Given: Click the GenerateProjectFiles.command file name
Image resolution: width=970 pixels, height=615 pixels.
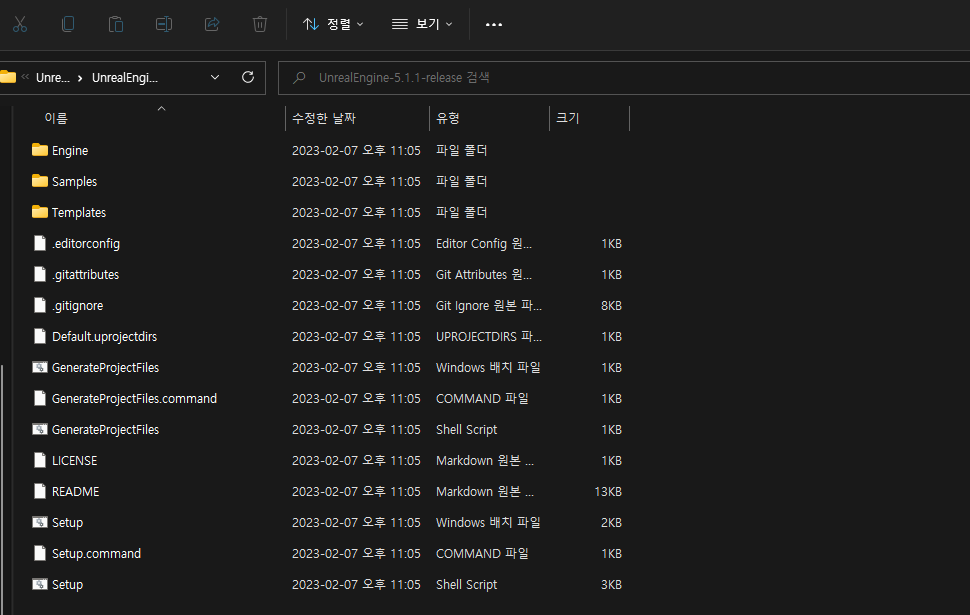Looking at the screenshot, I should pyautogui.click(x=134, y=398).
